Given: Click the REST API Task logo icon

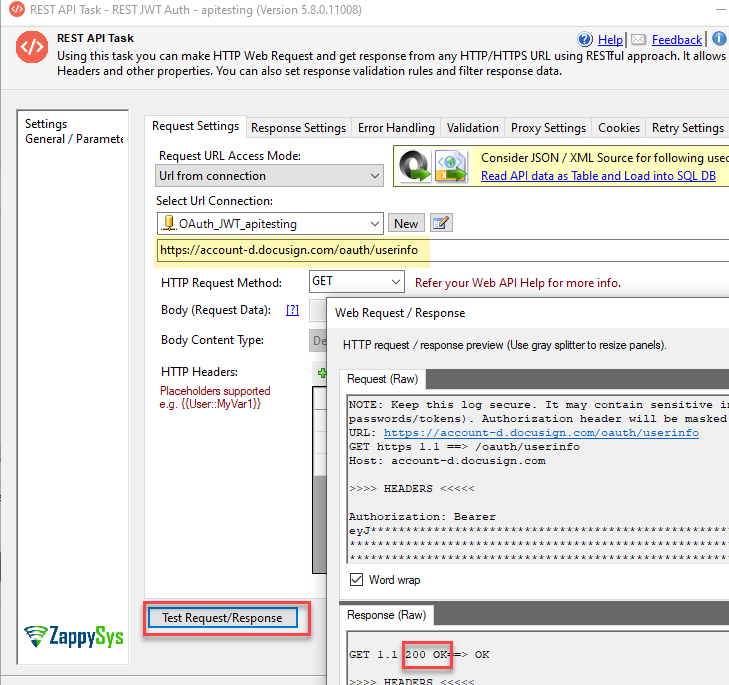Looking at the screenshot, I should (x=32, y=47).
